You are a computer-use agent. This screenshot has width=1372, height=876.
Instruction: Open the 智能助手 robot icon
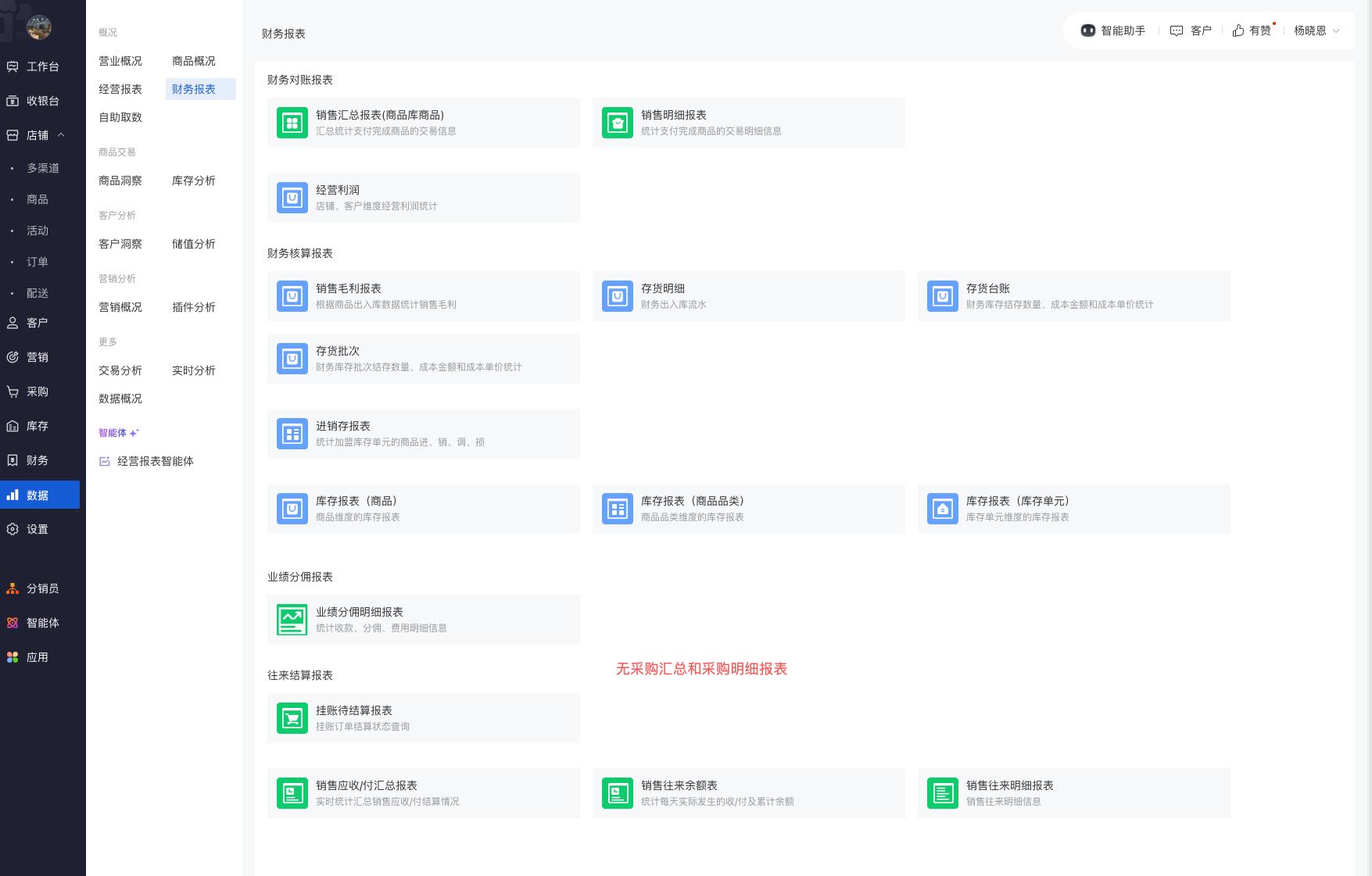[x=1087, y=30]
